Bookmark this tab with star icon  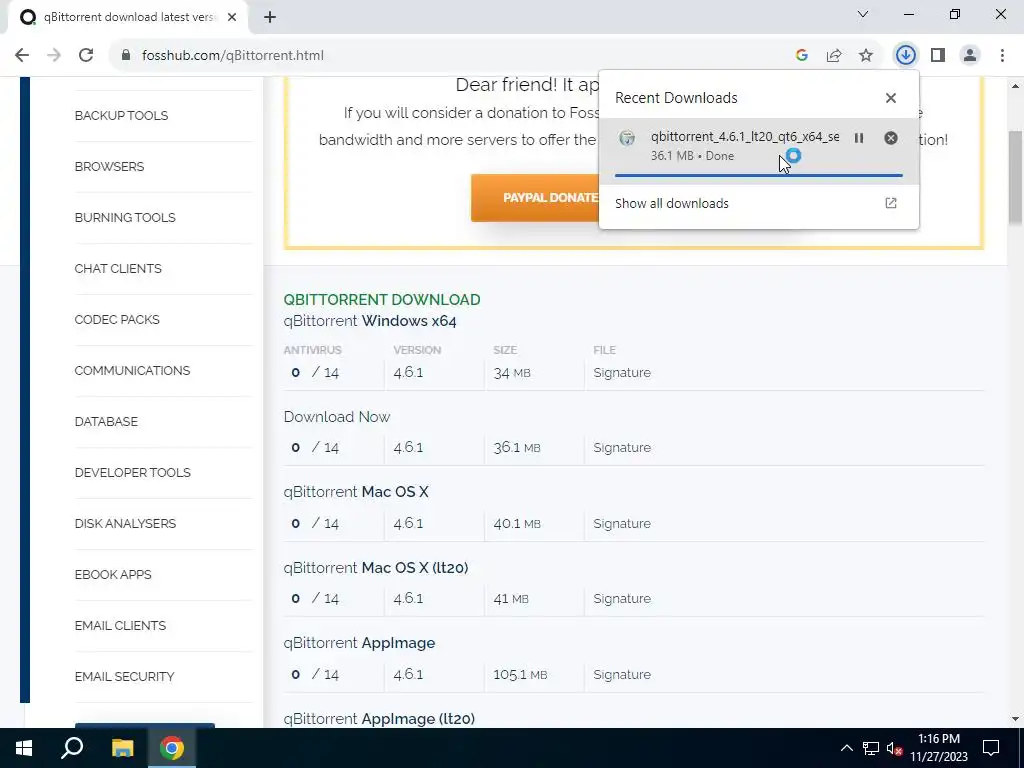pyautogui.click(x=866, y=56)
